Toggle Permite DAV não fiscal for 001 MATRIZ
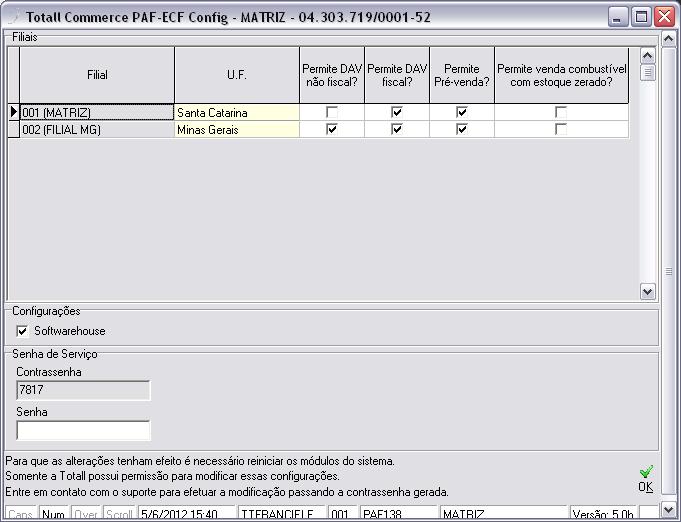Image resolution: width=681 pixels, height=522 pixels. click(x=332, y=112)
